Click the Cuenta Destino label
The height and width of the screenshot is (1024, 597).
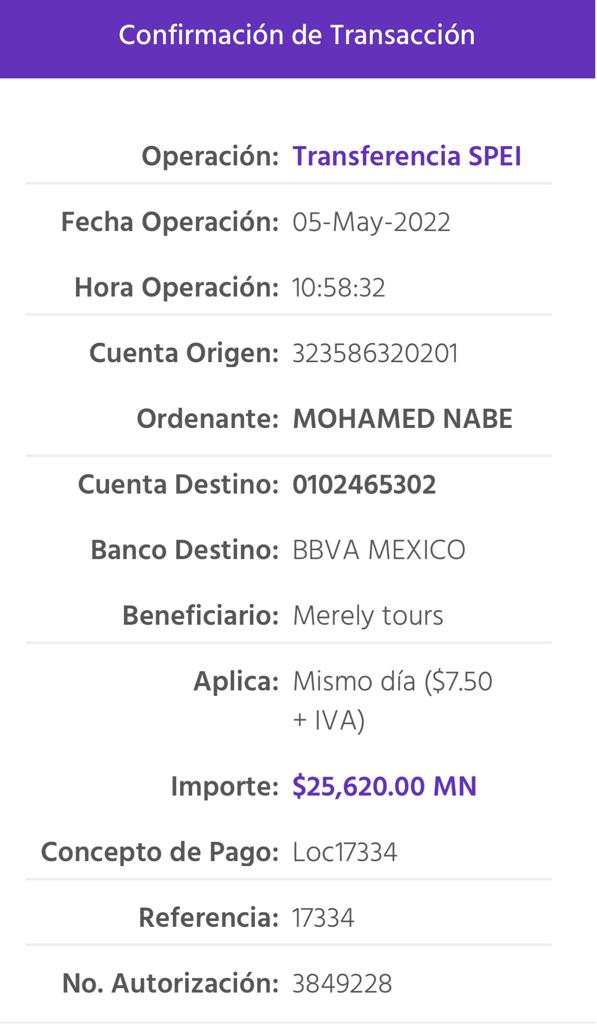click(178, 485)
